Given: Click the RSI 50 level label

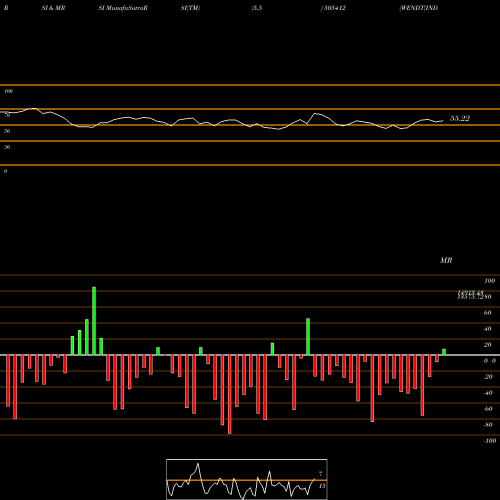Looking at the screenshot, I should pos(7,131).
